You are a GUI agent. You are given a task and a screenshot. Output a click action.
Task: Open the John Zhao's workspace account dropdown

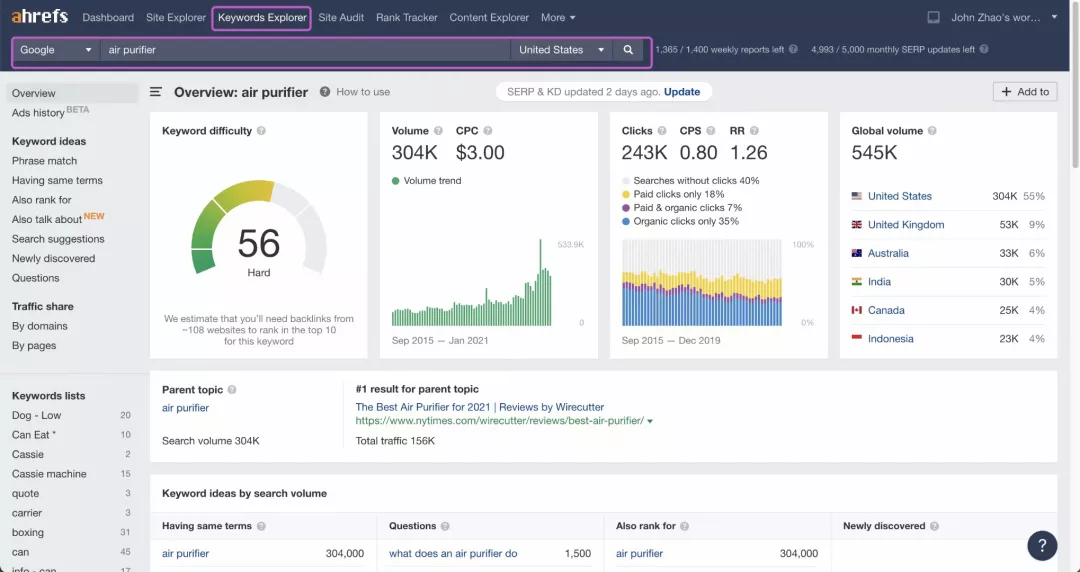tap(1004, 17)
